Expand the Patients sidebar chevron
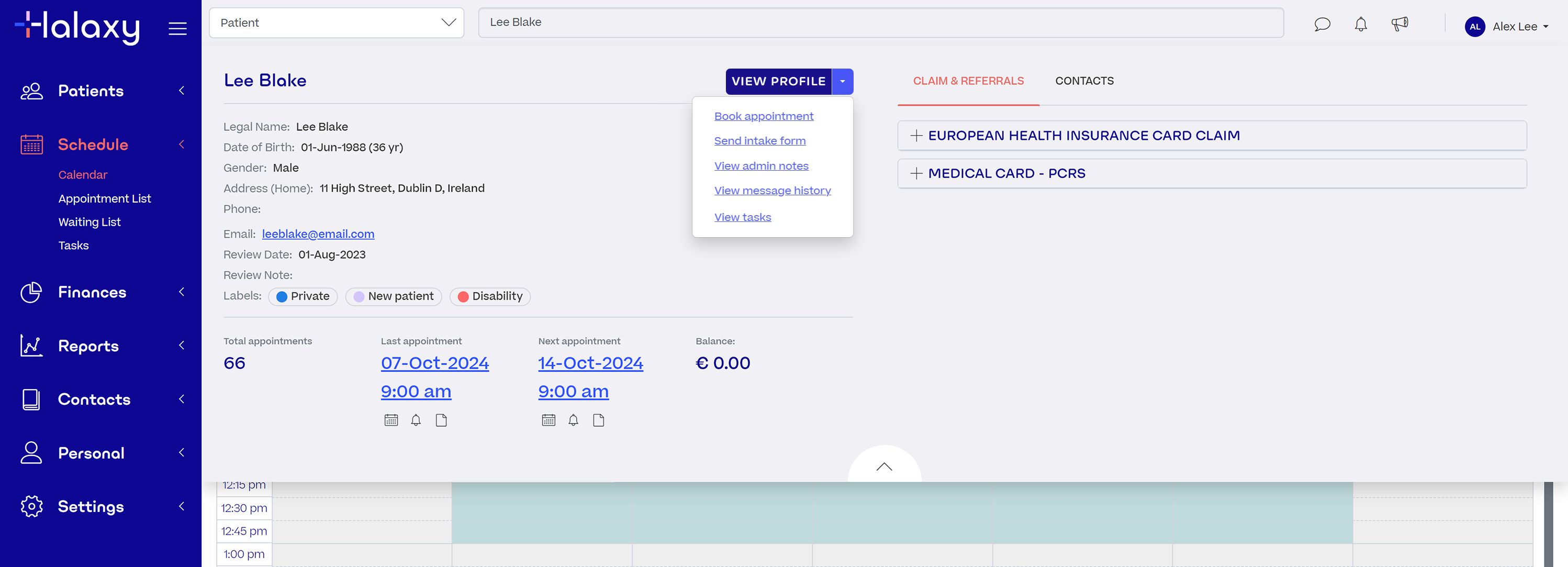1568x567 pixels. [x=182, y=91]
